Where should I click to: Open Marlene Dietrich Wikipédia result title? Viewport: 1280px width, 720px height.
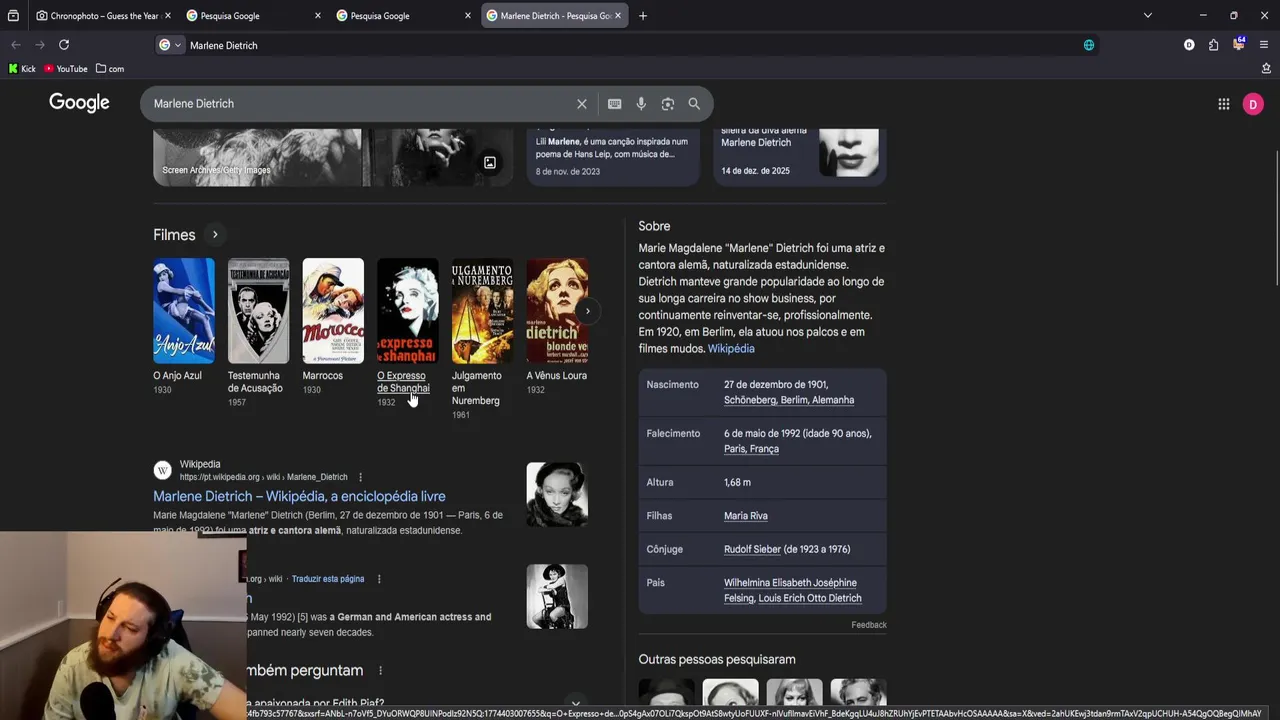pos(299,496)
